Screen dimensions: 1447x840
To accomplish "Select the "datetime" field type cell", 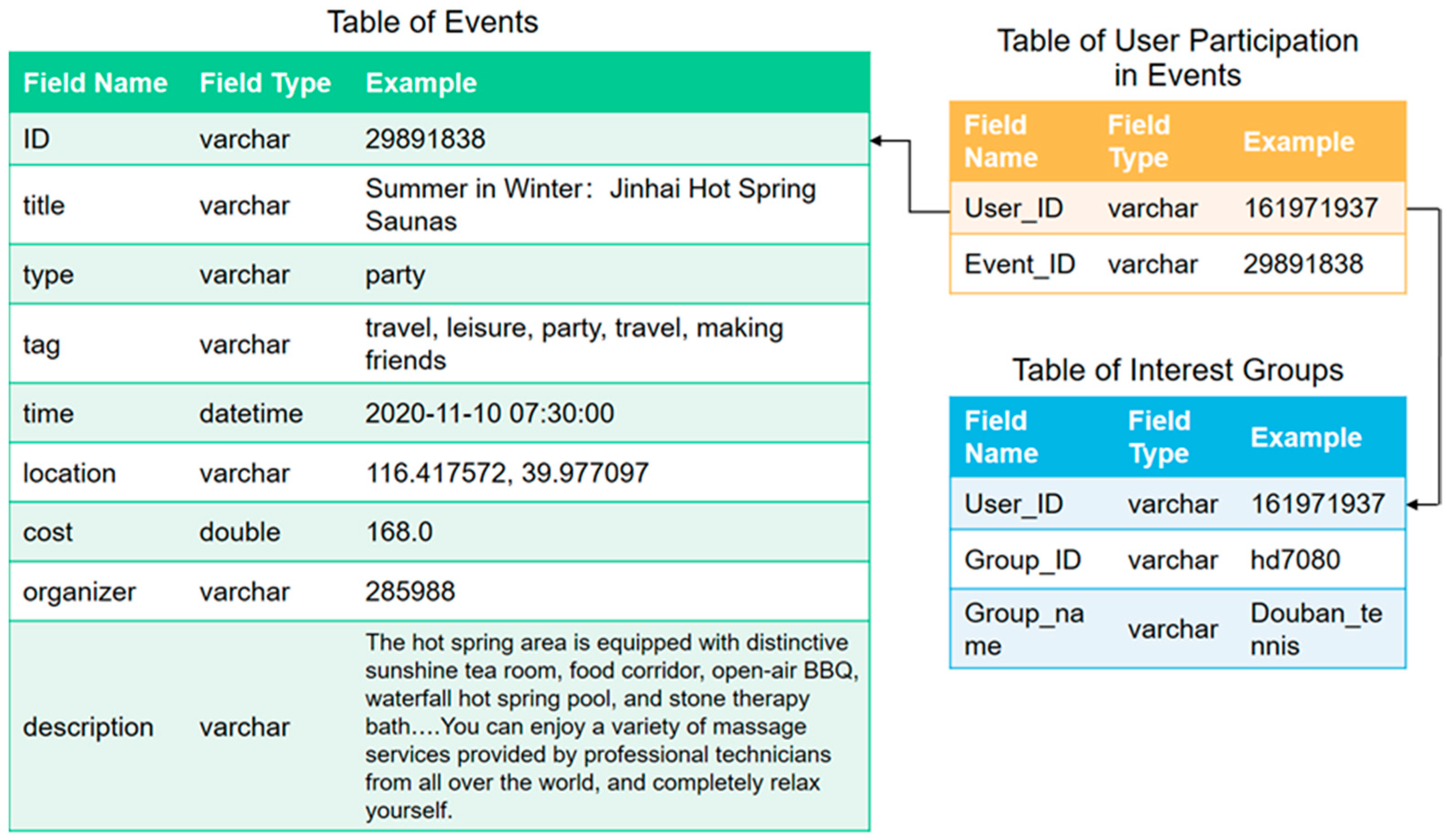I will pyautogui.click(x=251, y=414).
